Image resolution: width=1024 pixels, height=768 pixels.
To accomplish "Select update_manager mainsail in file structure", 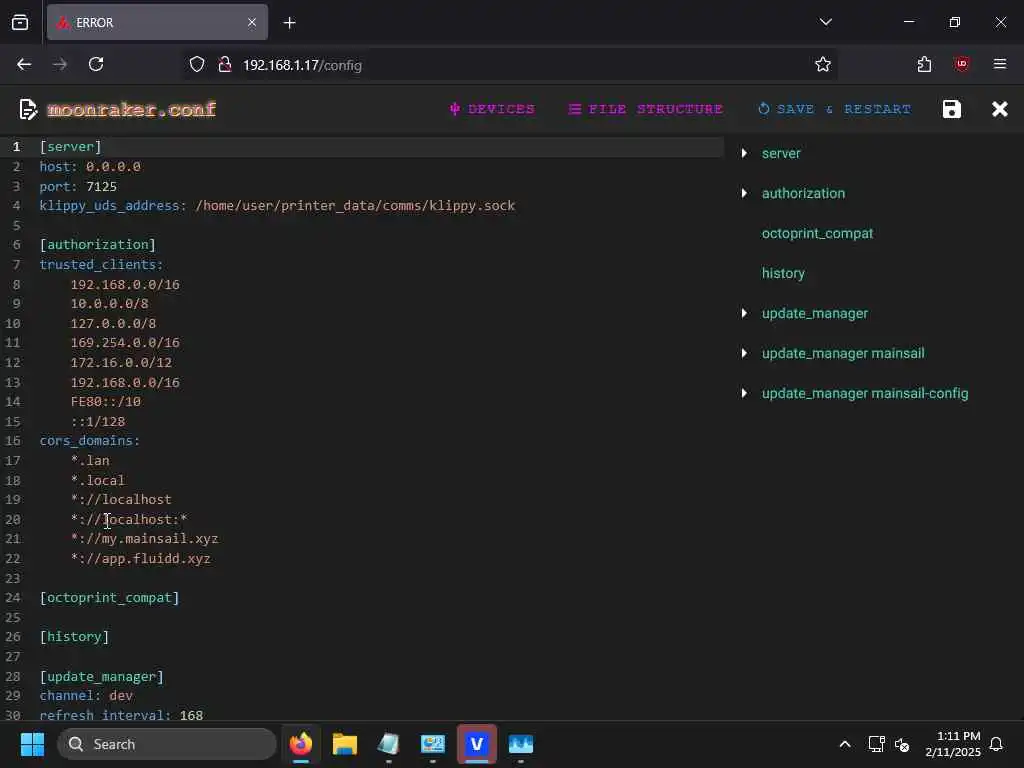I will (842, 353).
